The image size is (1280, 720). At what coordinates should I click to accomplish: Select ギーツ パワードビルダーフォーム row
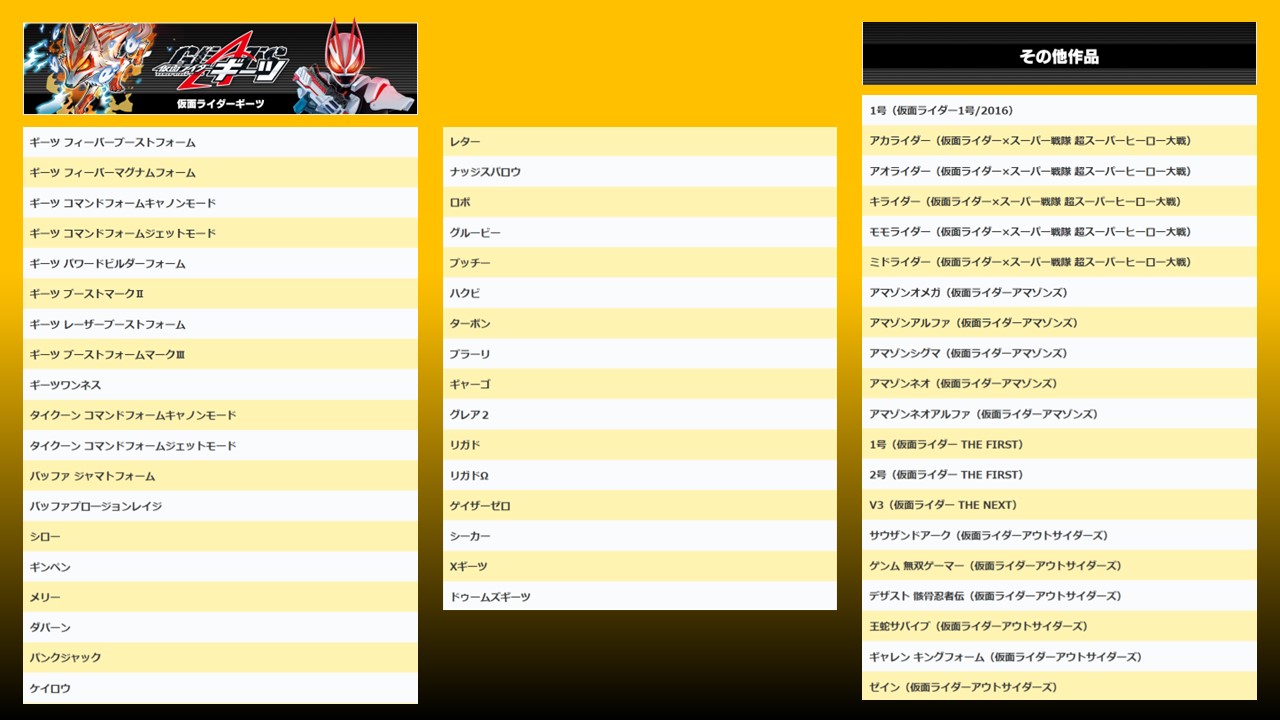tap(220, 263)
